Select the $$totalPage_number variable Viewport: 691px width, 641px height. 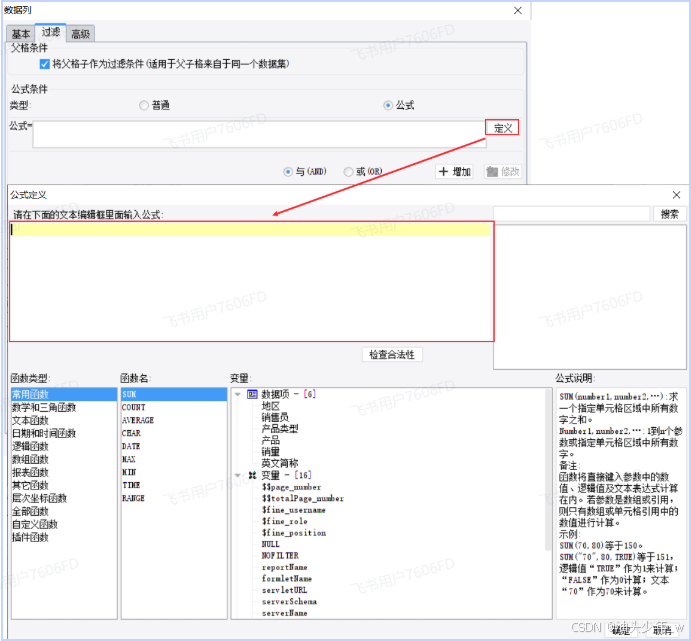click(x=303, y=499)
